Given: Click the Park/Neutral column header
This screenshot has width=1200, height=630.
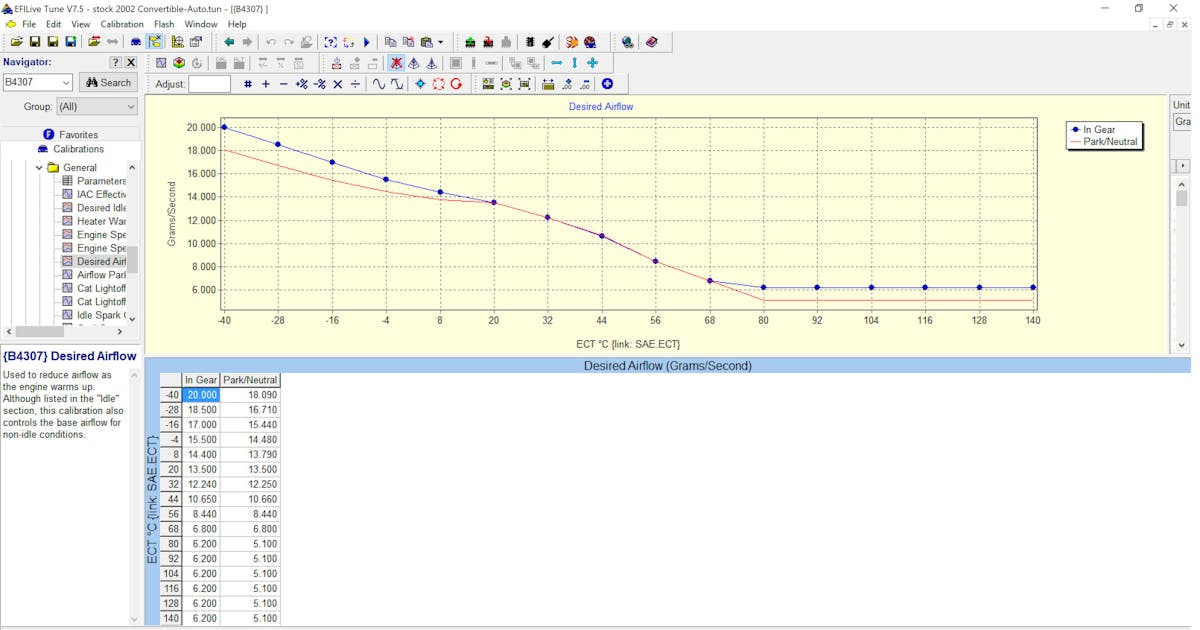Looking at the screenshot, I should pyautogui.click(x=250, y=380).
